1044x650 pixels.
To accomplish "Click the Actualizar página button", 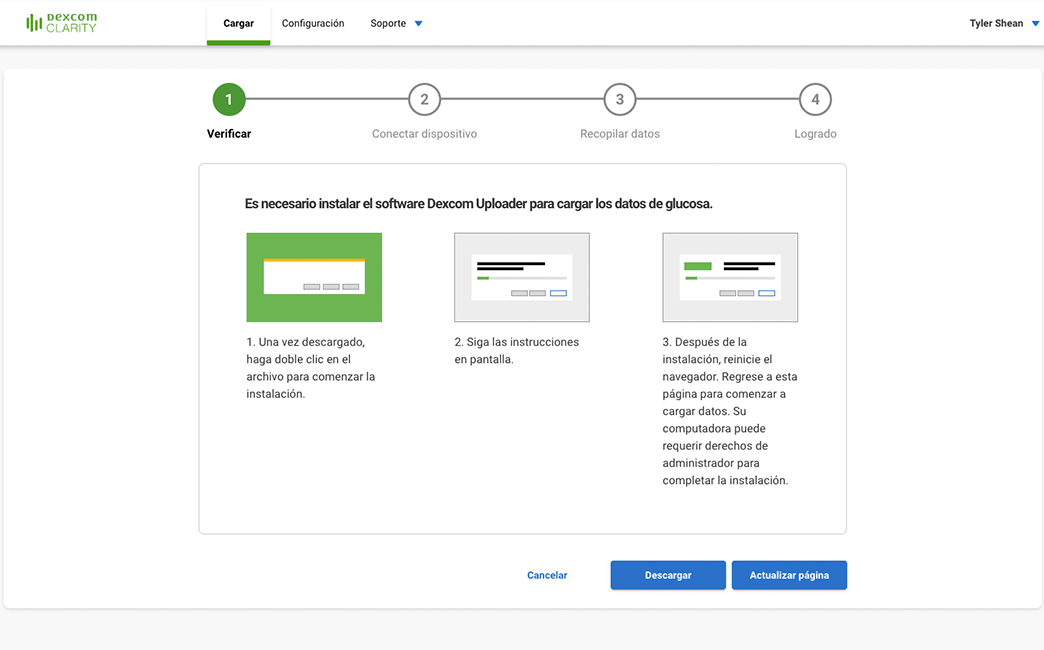I will (789, 575).
